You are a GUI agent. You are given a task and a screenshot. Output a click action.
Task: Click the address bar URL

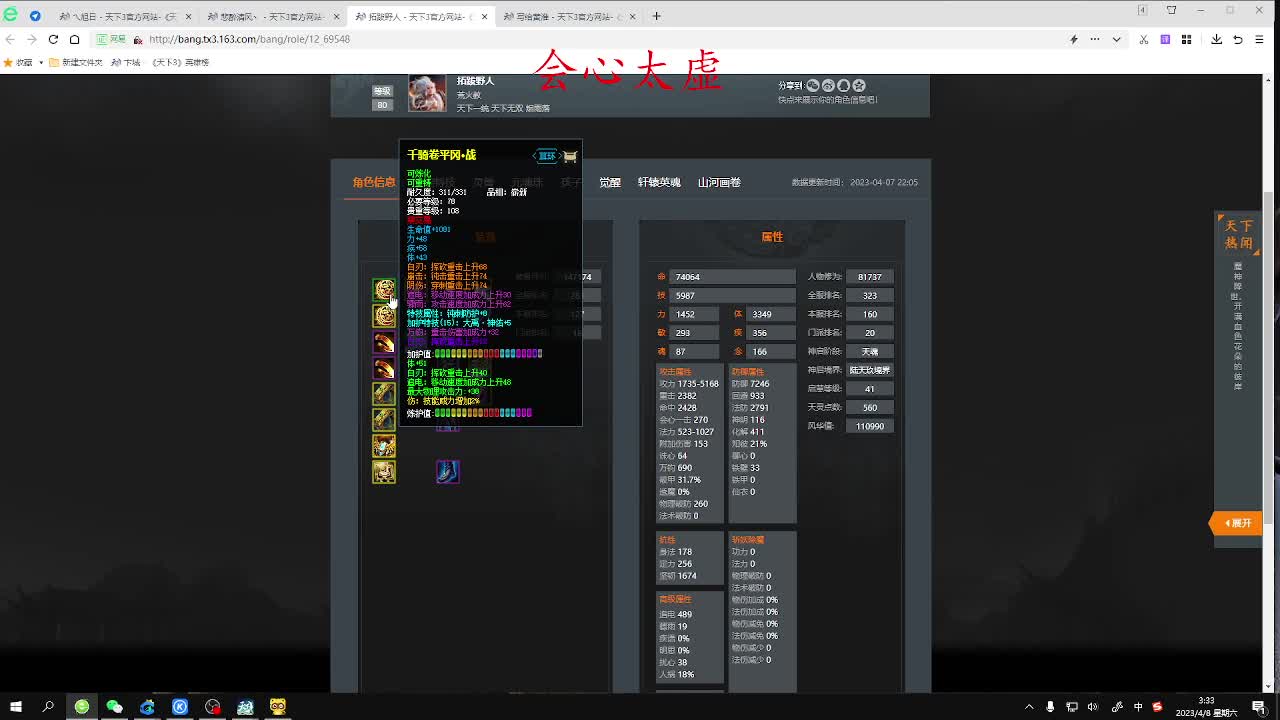point(249,39)
